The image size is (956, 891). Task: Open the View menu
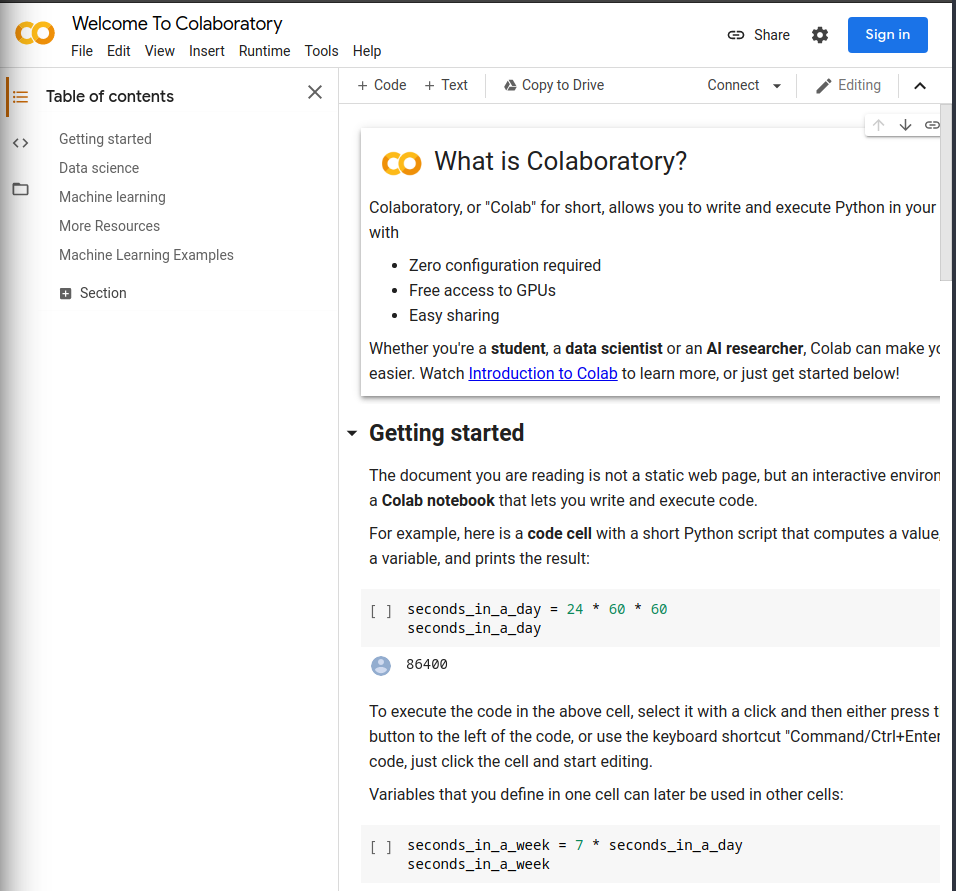[160, 51]
